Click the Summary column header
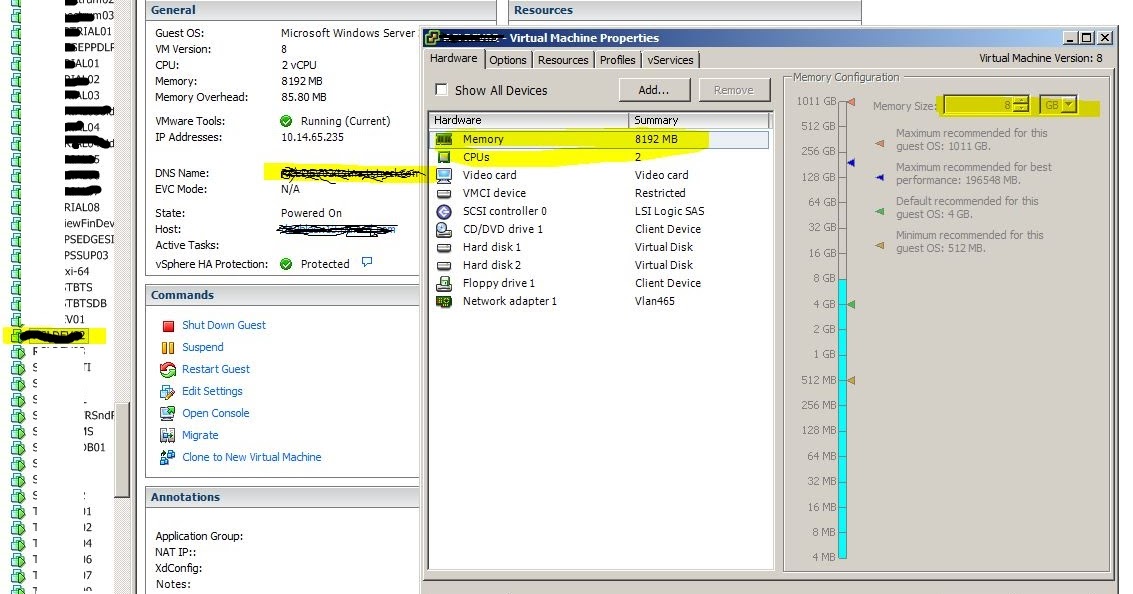Viewport: 1133px width, 594px height. tap(699, 120)
